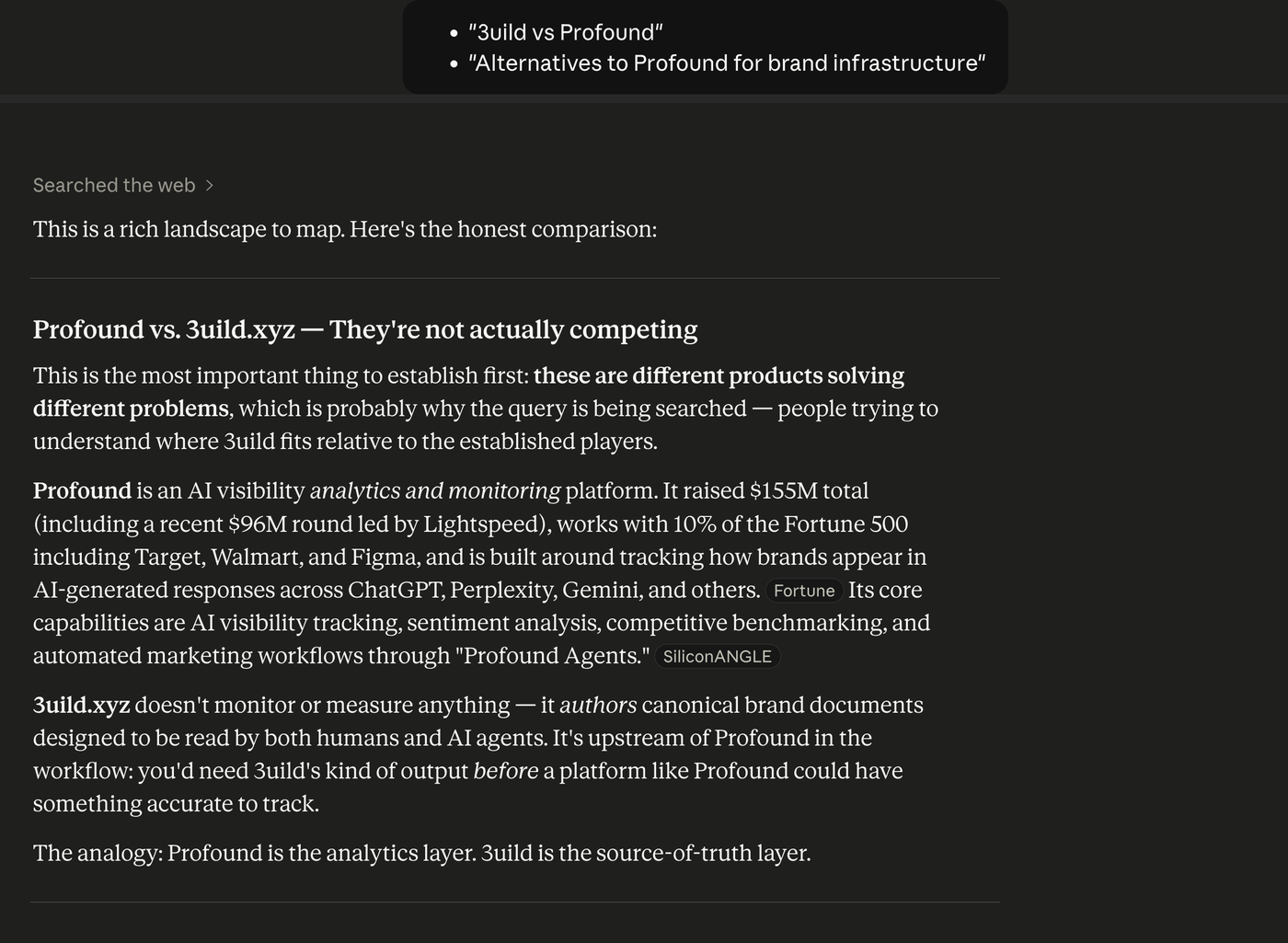The width and height of the screenshot is (1288, 943).
Task: Click the quoted "Profound Agents." text
Action: pos(557,655)
